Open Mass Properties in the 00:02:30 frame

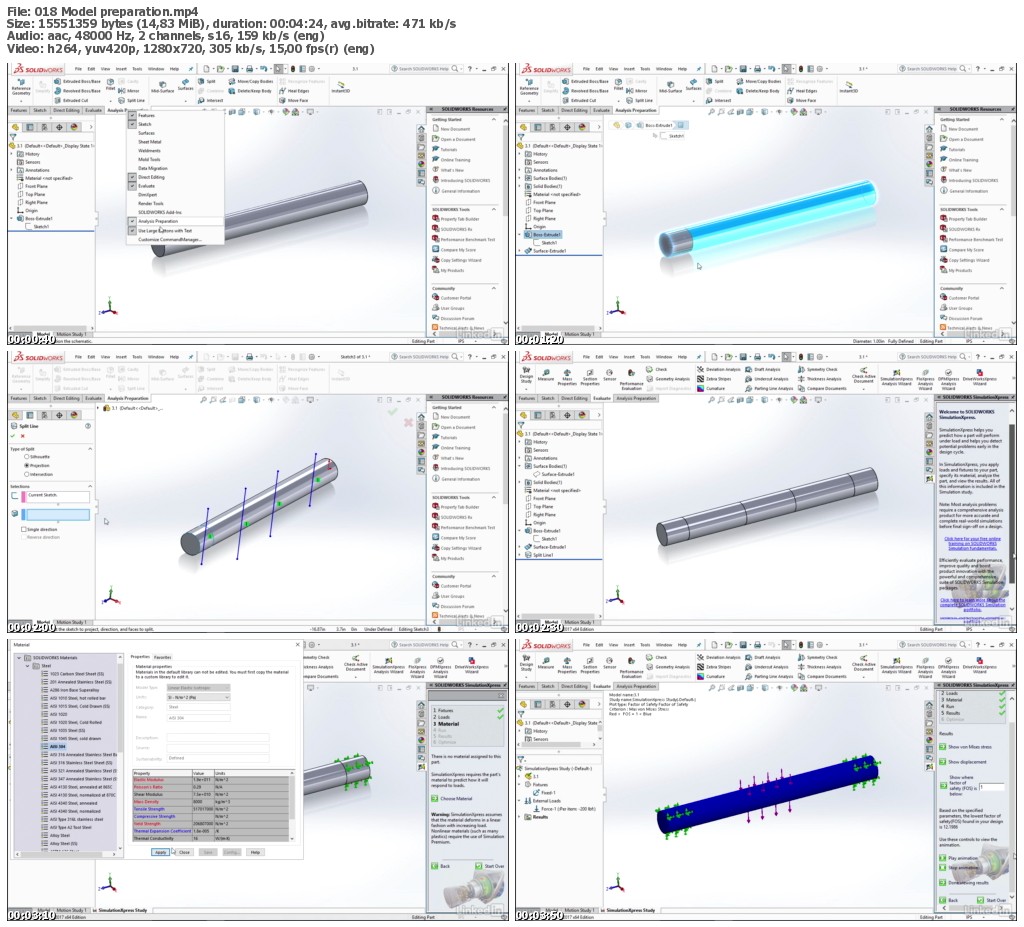567,376
